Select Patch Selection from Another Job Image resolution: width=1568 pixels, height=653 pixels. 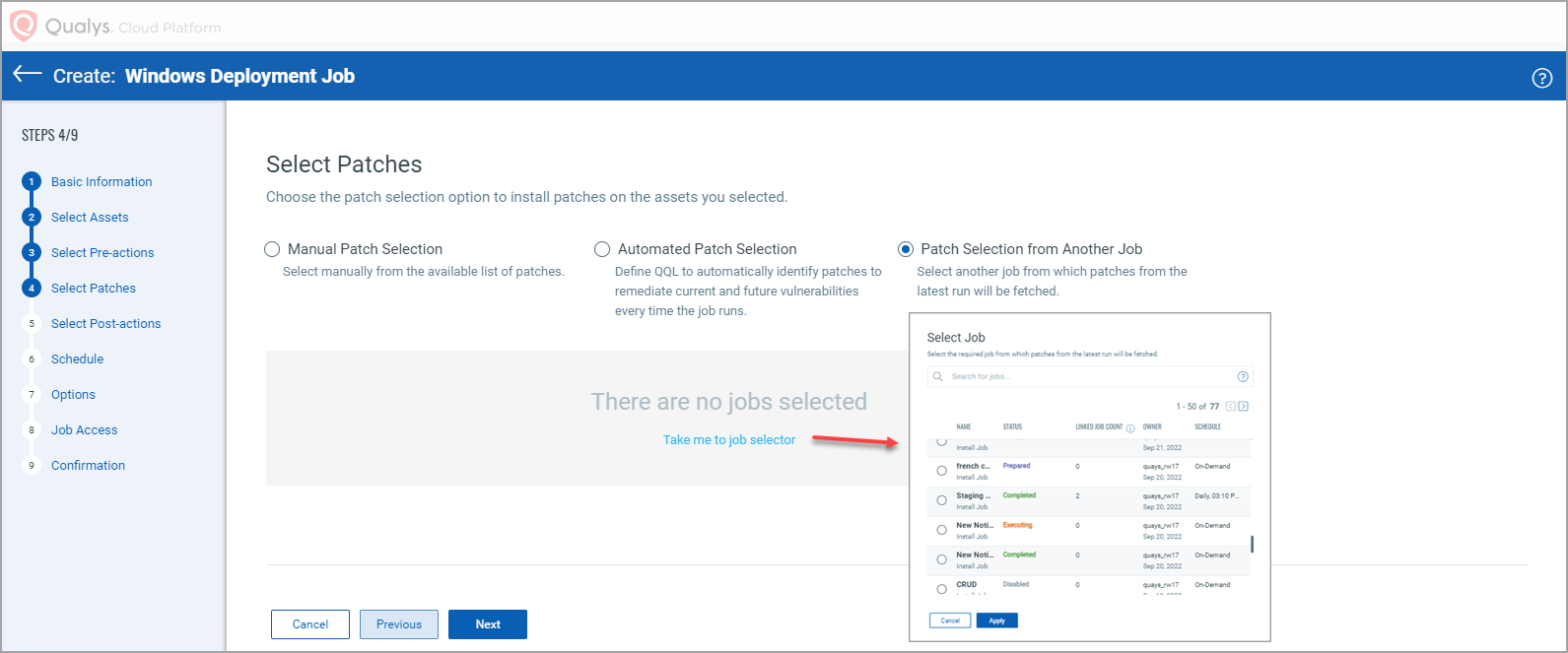point(906,249)
